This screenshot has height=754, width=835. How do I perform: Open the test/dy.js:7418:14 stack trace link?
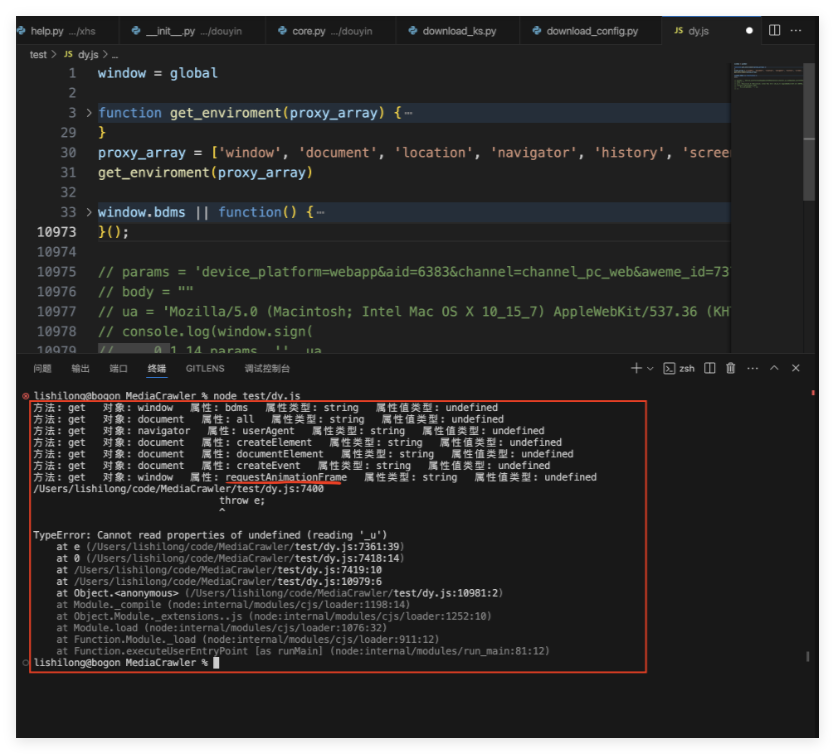[x=349, y=559]
